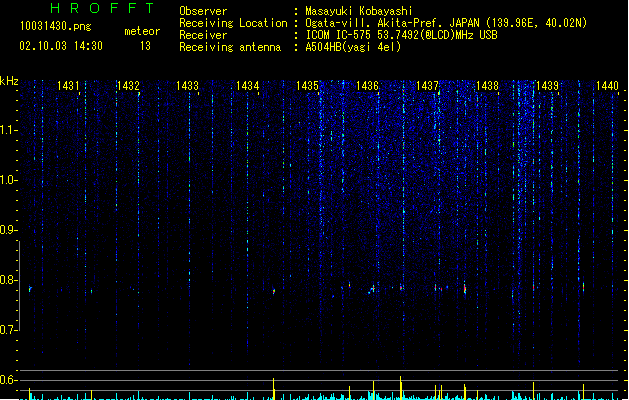
Task: Click the 0.7 kHz axis label
Action: (x=8, y=330)
